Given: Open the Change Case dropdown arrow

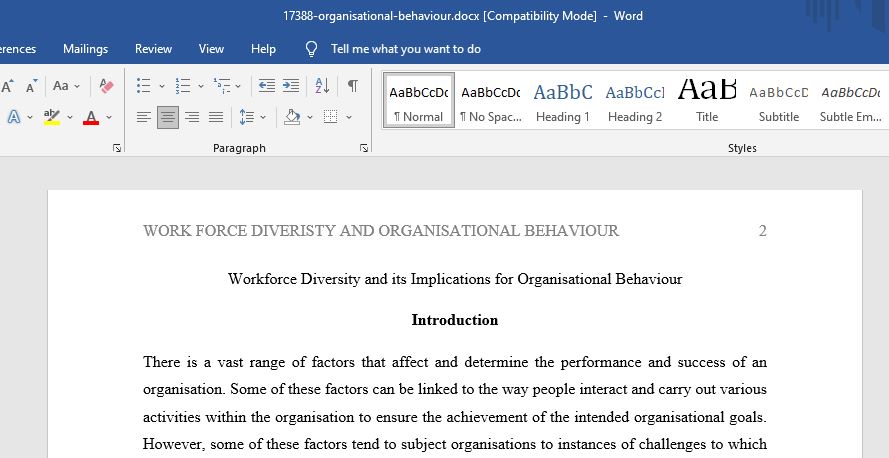Looking at the screenshot, I should click(x=77, y=87).
